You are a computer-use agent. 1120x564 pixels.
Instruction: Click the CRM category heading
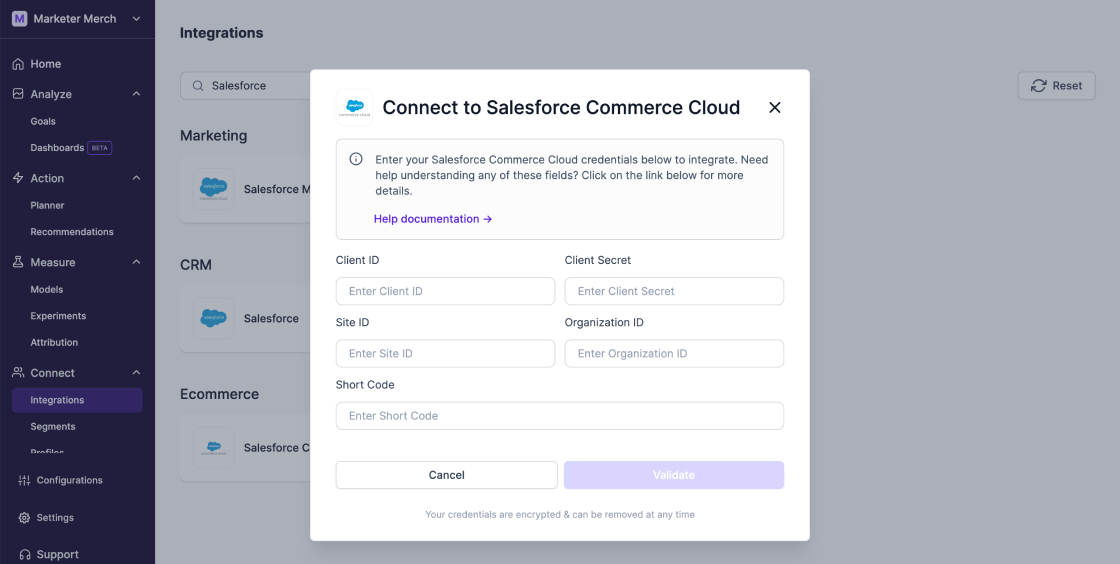coord(196,265)
